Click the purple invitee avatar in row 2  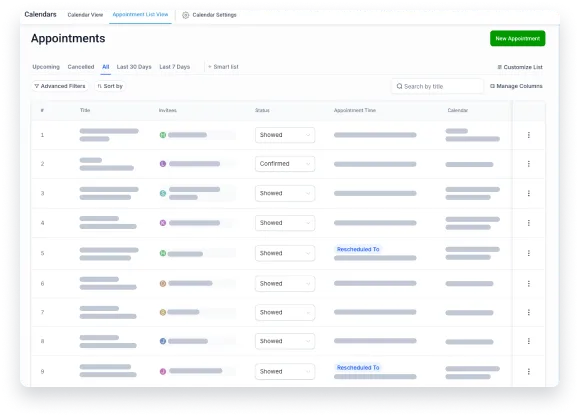coord(162,164)
